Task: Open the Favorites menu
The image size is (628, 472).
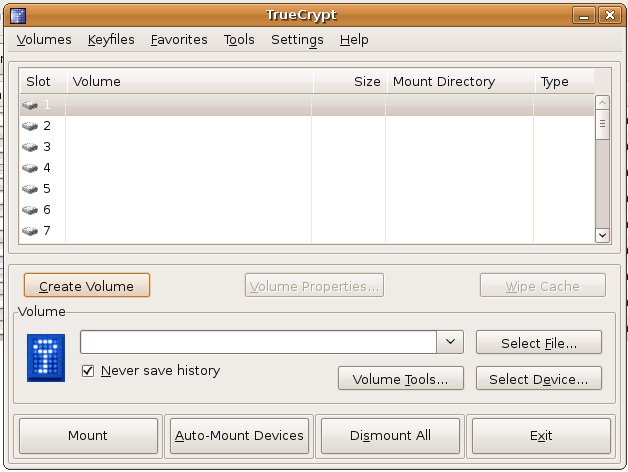Action: tap(179, 40)
